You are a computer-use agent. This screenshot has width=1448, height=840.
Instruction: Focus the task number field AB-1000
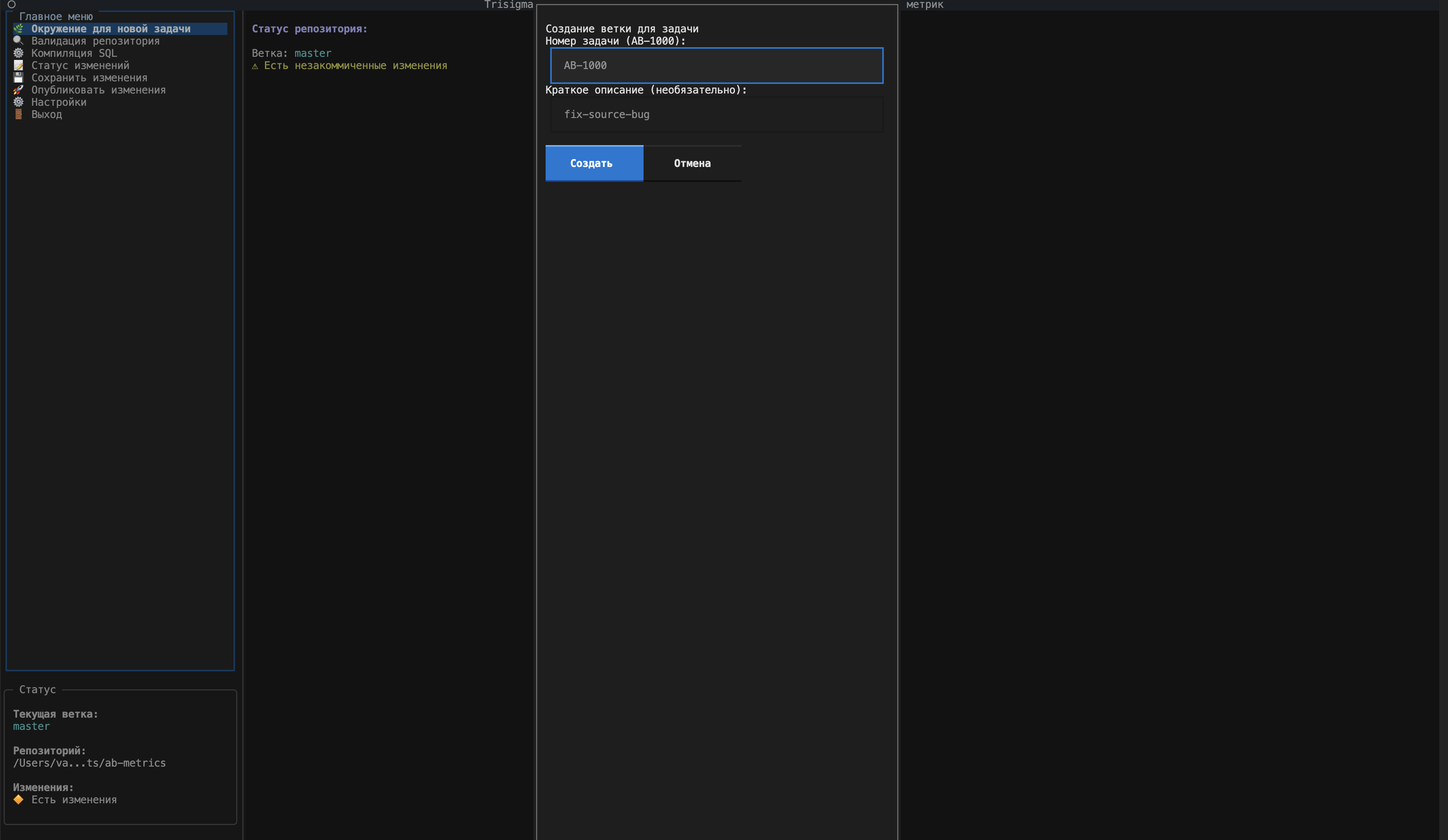(717, 66)
